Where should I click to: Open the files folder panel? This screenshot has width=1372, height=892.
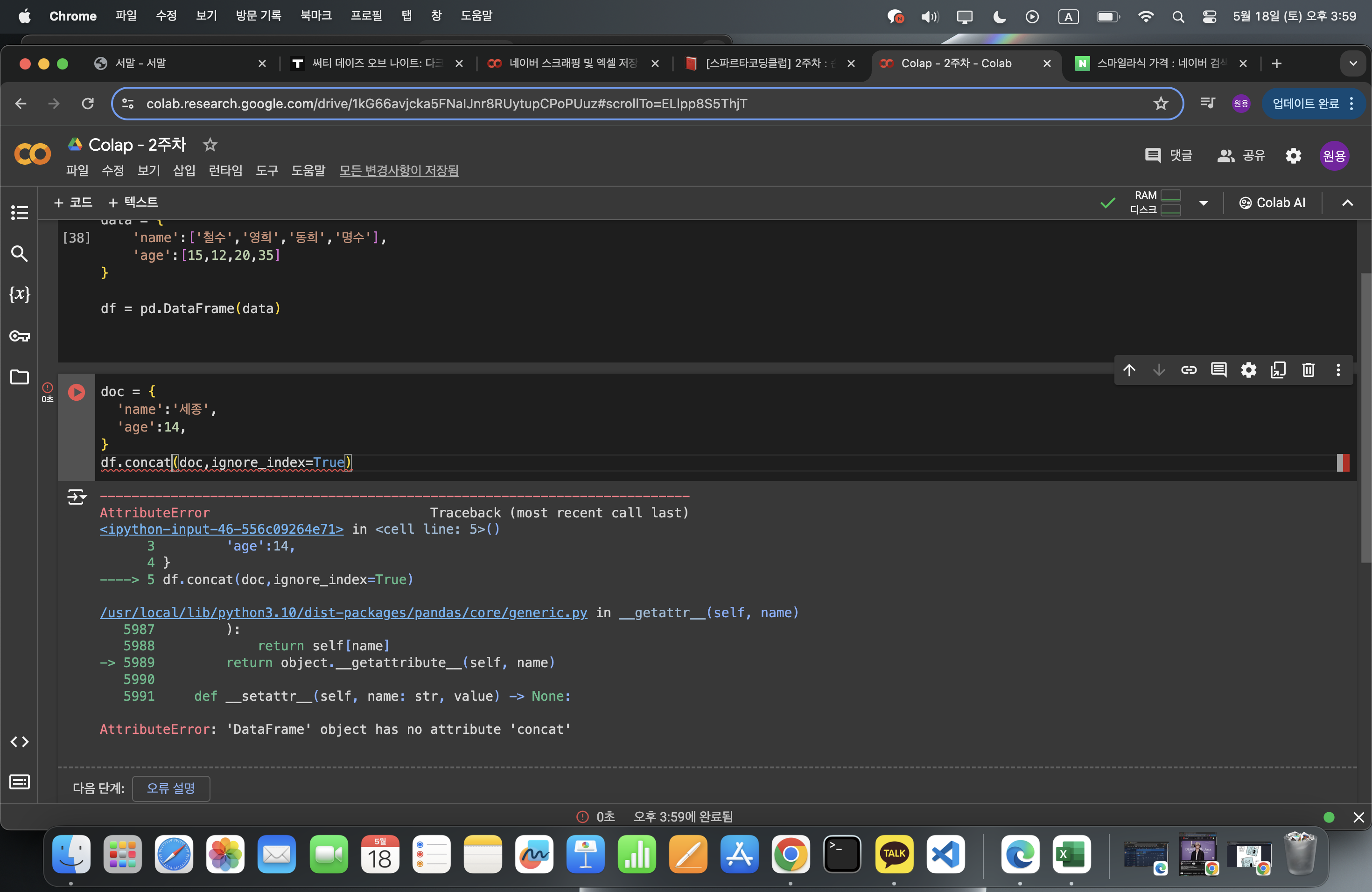pyautogui.click(x=20, y=377)
